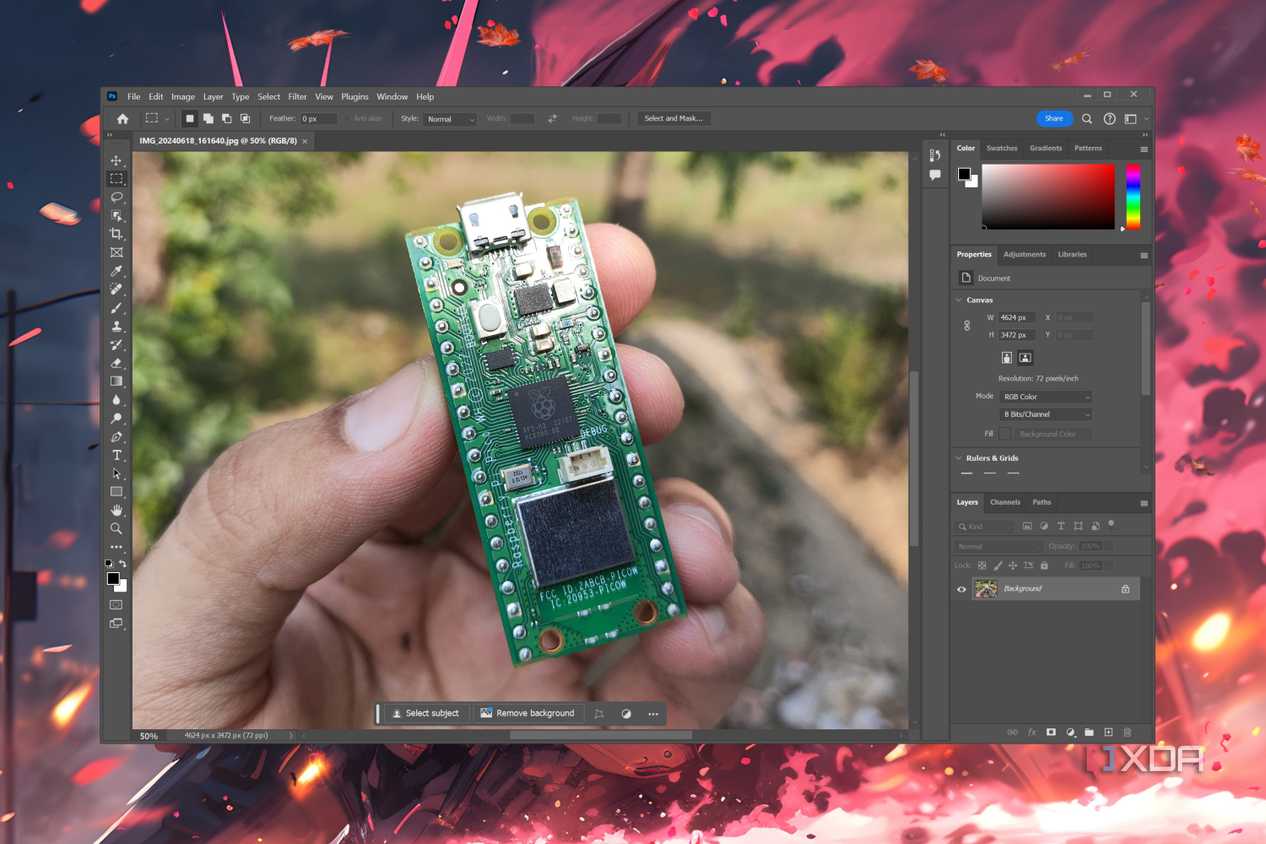
Task: Select the Path Selection tool
Action: point(116,474)
